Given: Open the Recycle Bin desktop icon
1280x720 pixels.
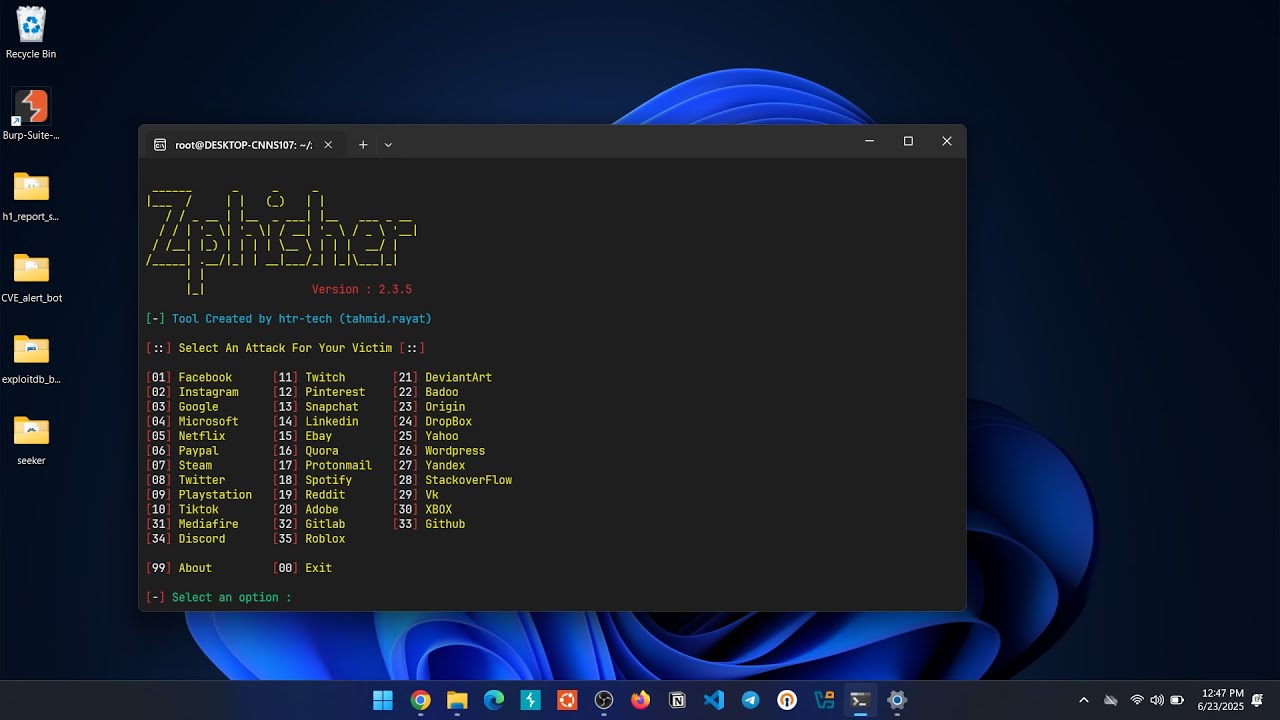Looking at the screenshot, I should pyautogui.click(x=31, y=32).
